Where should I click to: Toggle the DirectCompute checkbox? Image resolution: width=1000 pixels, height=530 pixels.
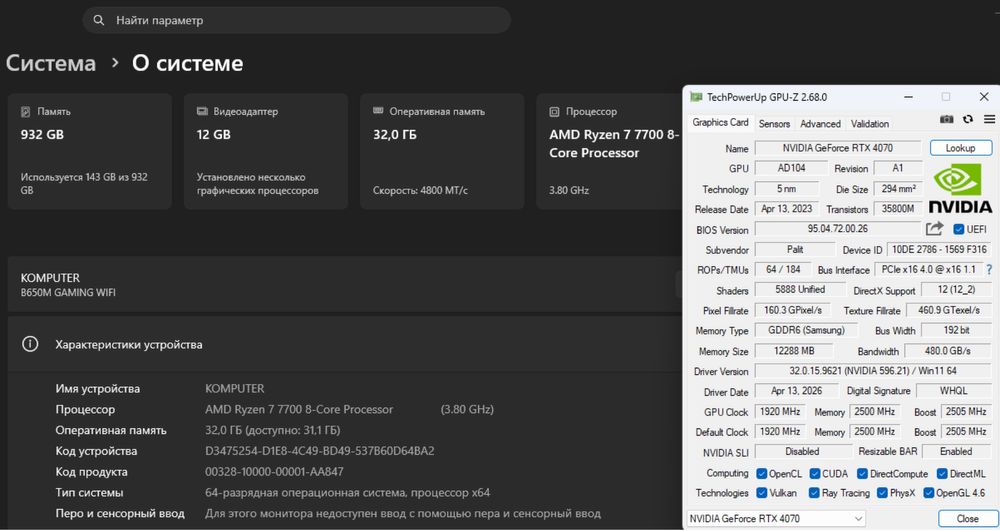tap(862, 473)
